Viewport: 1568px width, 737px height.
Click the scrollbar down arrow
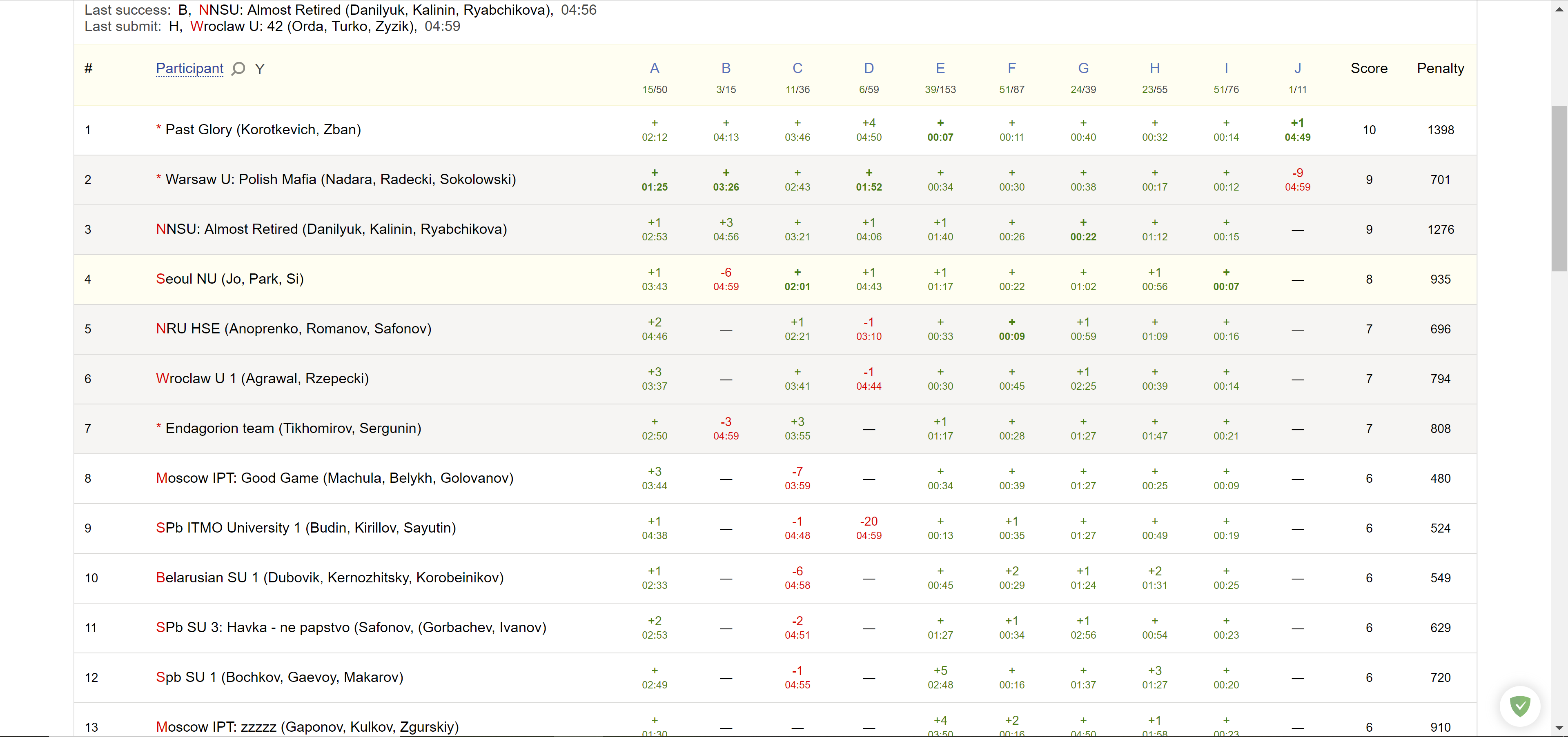(x=1559, y=728)
